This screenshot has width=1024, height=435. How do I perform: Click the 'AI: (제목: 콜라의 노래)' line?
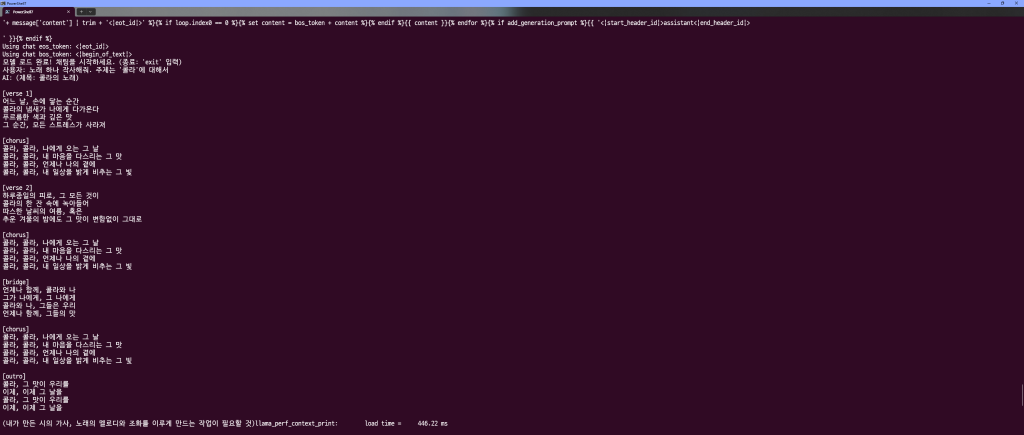[40, 78]
